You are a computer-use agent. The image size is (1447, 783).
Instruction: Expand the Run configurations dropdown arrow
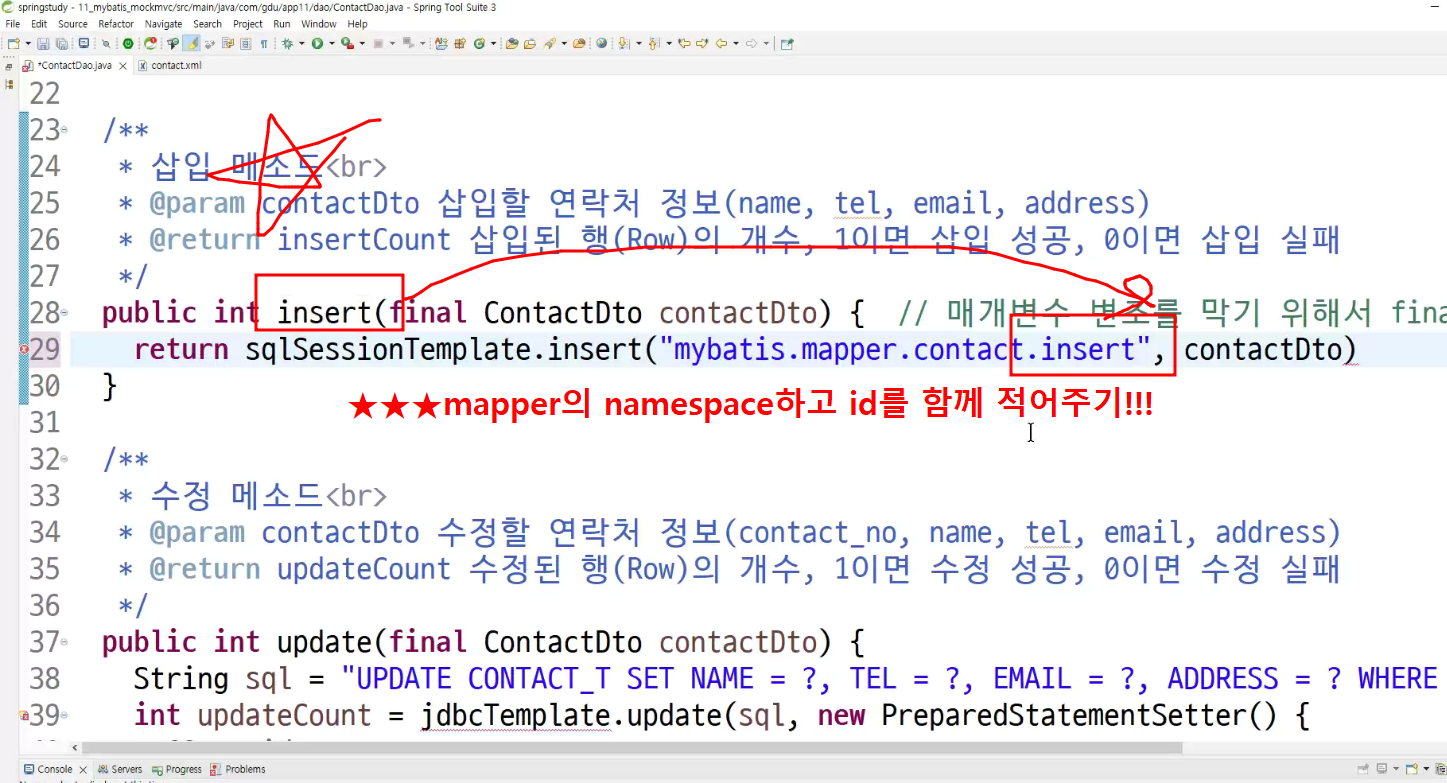[x=331, y=44]
